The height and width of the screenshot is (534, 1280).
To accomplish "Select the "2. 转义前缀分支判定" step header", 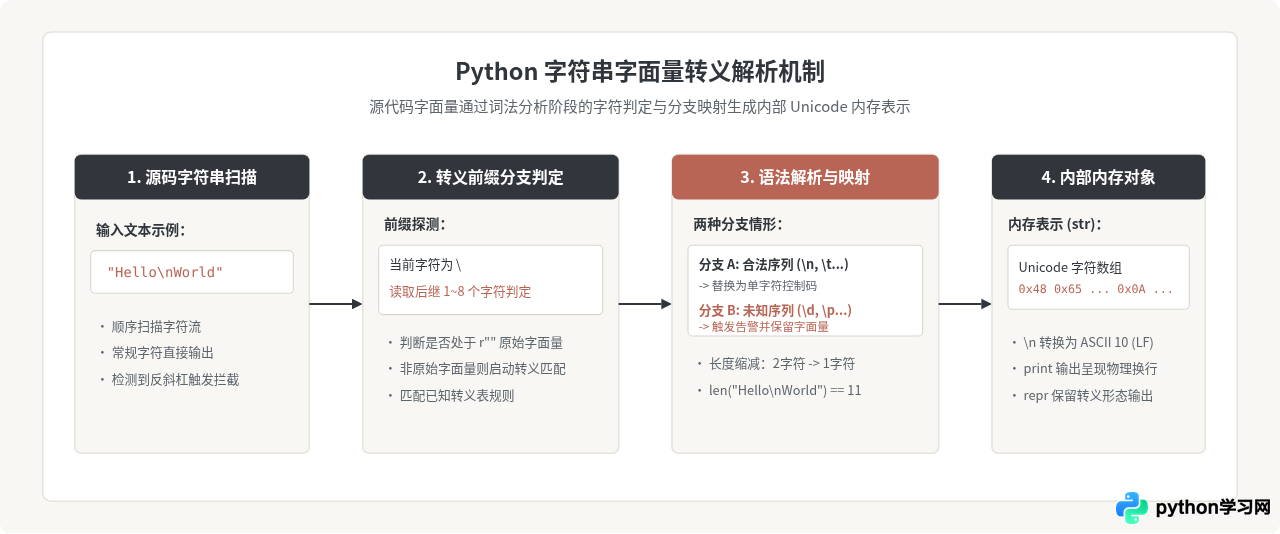I will (490, 177).
